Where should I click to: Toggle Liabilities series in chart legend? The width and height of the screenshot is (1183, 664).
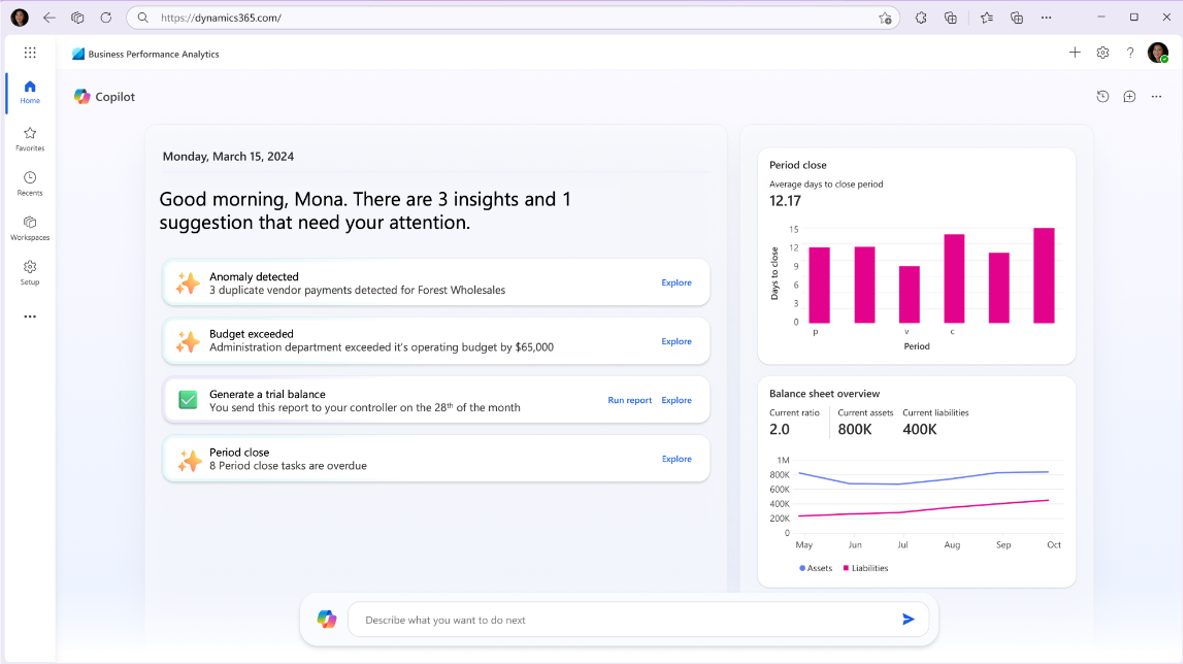click(866, 568)
